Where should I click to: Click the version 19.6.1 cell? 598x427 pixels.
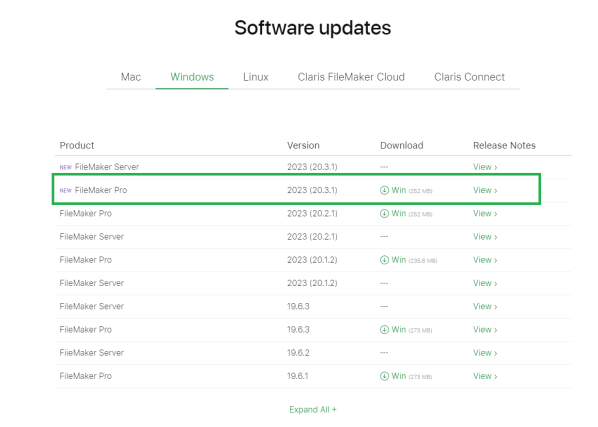click(x=298, y=376)
